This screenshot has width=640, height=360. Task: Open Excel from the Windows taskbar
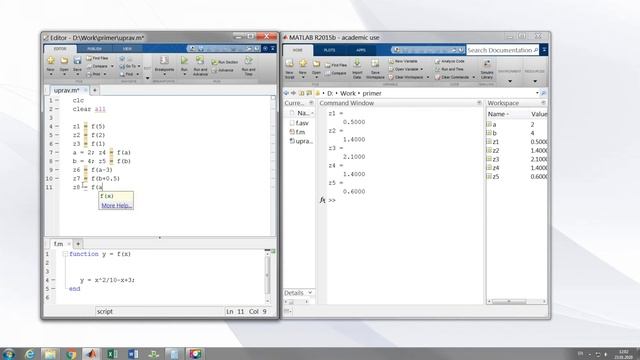(x=112, y=354)
